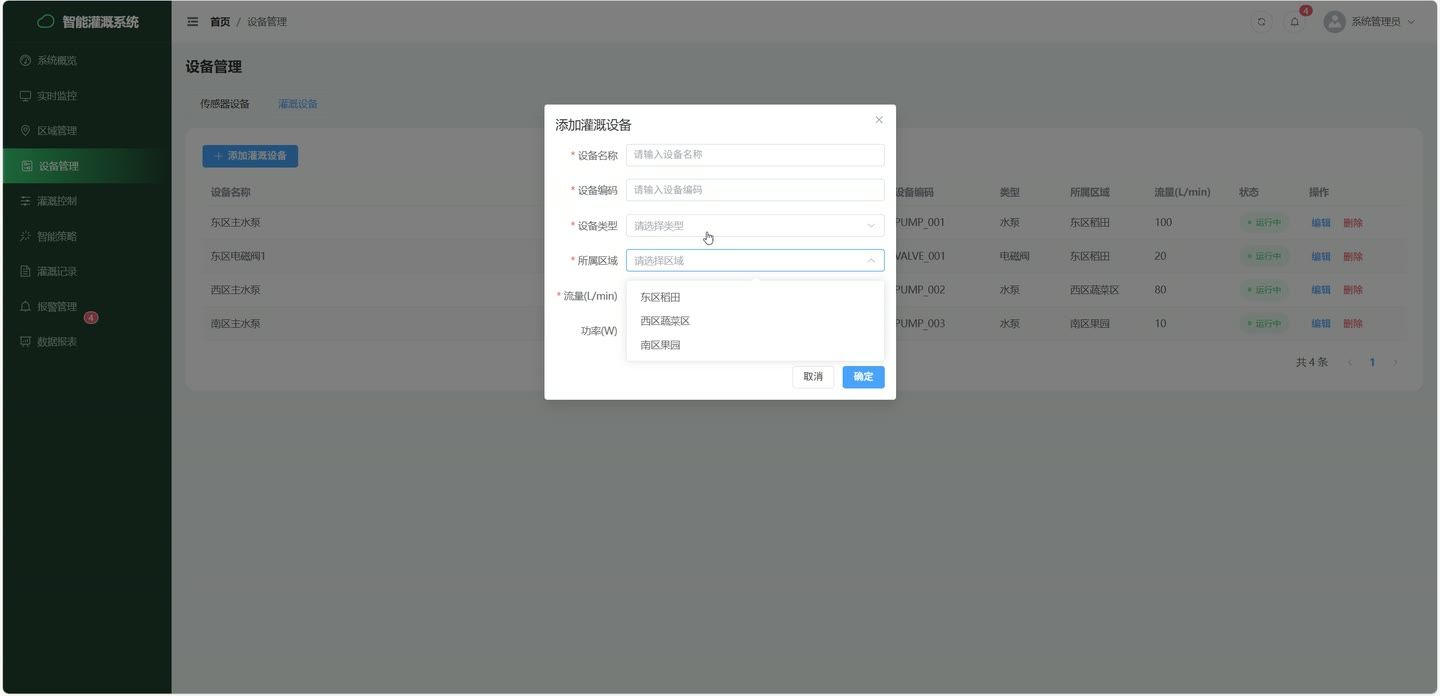Close the 添加灌溉设备 dialog
Screen dimensions: 1440x696
(x=879, y=120)
